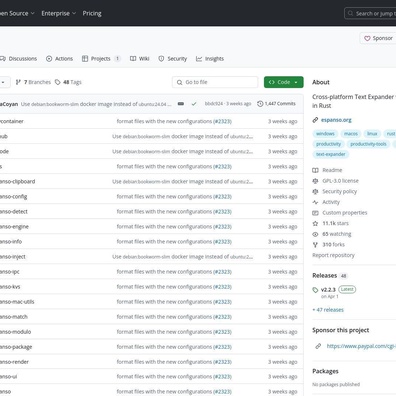Click the Go to file search field

click(x=215, y=82)
